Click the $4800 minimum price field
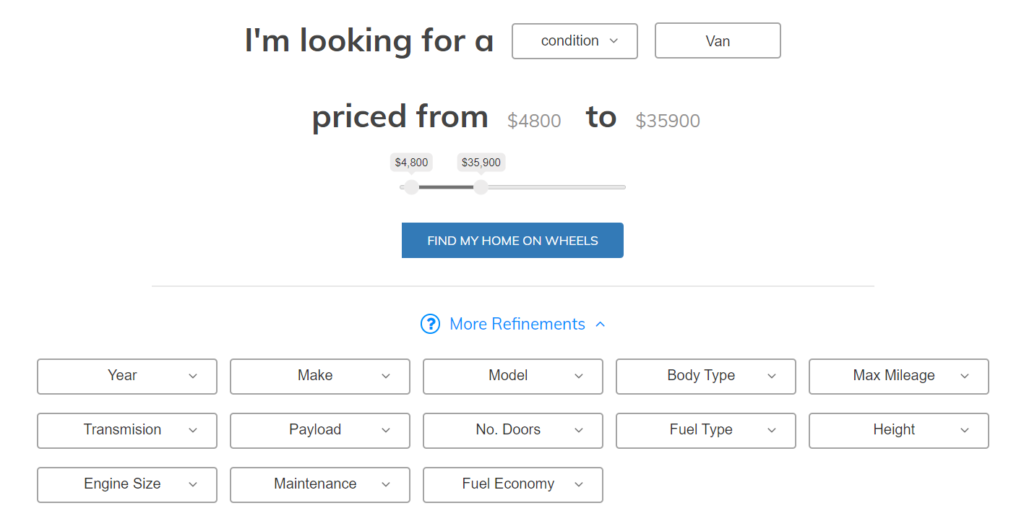The height and width of the screenshot is (511, 1024). [x=534, y=121]
